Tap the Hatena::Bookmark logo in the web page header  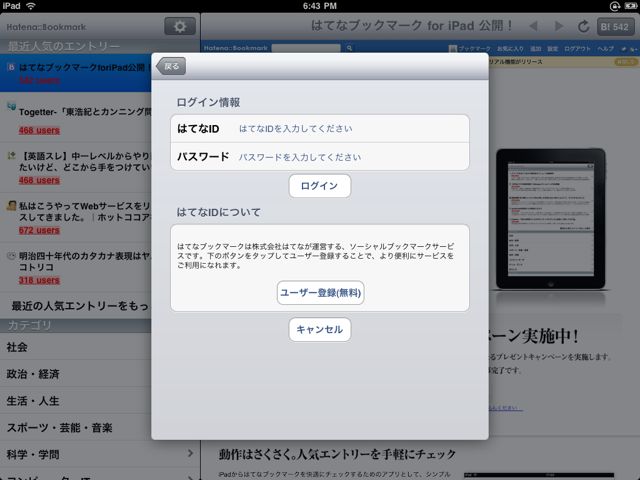tap(236, 48)
